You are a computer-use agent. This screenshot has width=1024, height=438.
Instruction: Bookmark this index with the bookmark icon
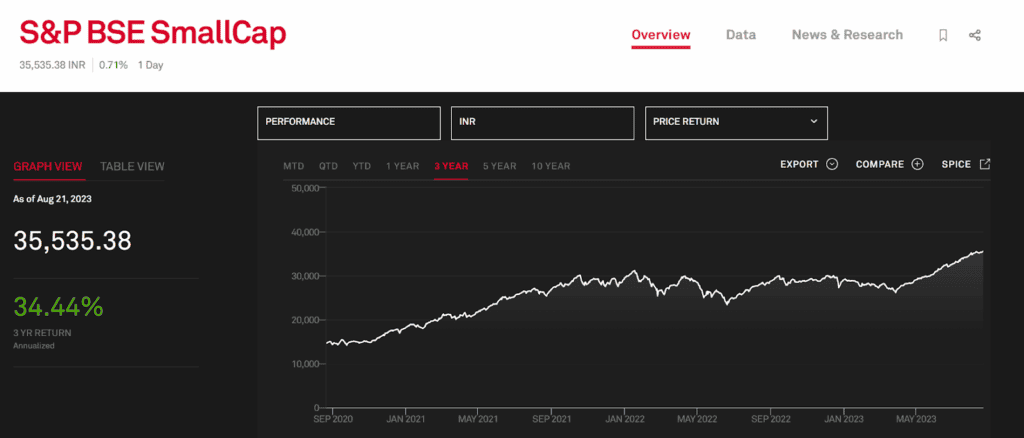(x=943, y=35)
